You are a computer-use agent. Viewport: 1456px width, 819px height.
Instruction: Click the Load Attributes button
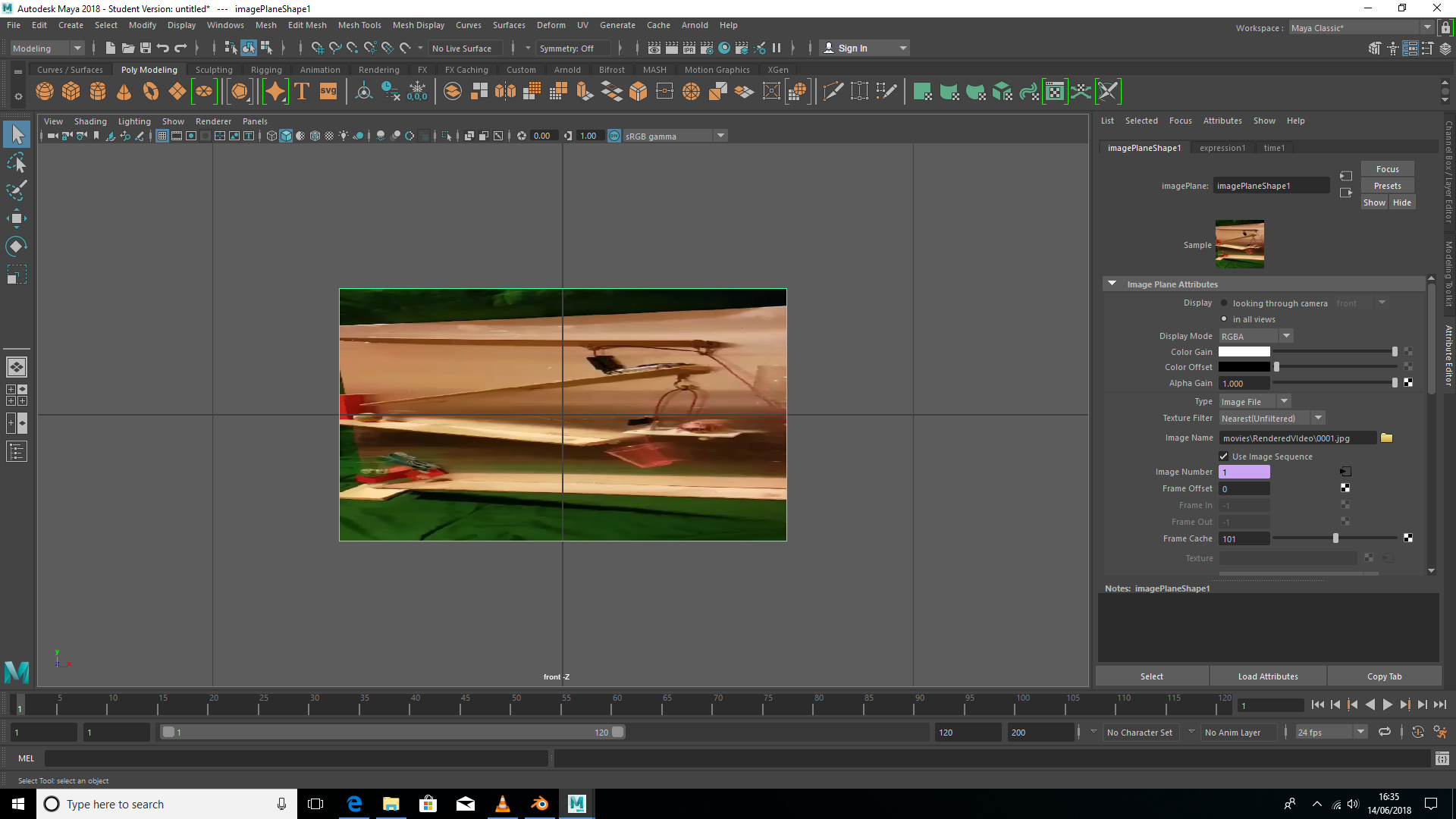pyautogui.click(x=1267, y=676)
